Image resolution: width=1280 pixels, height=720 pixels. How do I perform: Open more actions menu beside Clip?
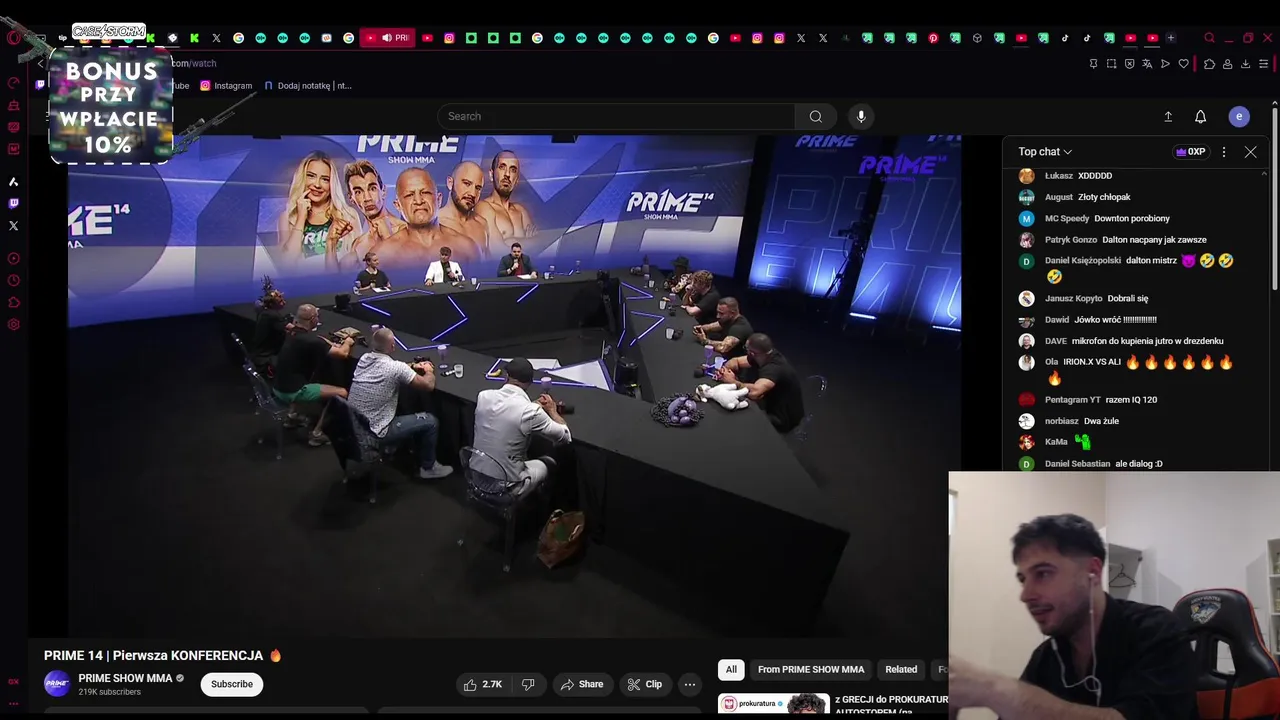689,684
